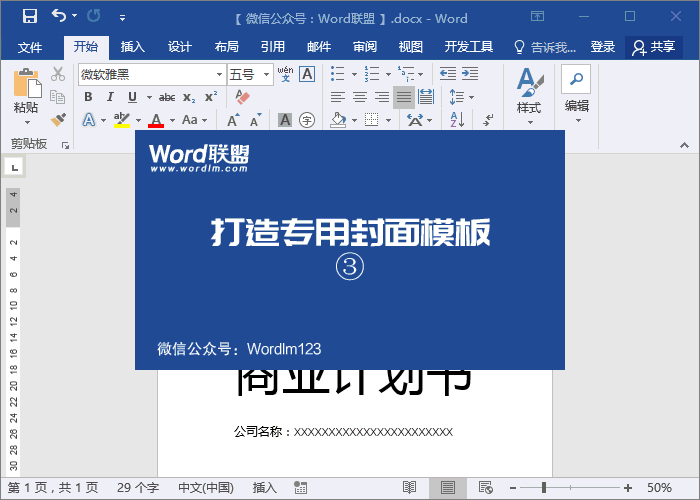
Task: Switch to the 布局 ribbon tab
Action: [226, 46]
